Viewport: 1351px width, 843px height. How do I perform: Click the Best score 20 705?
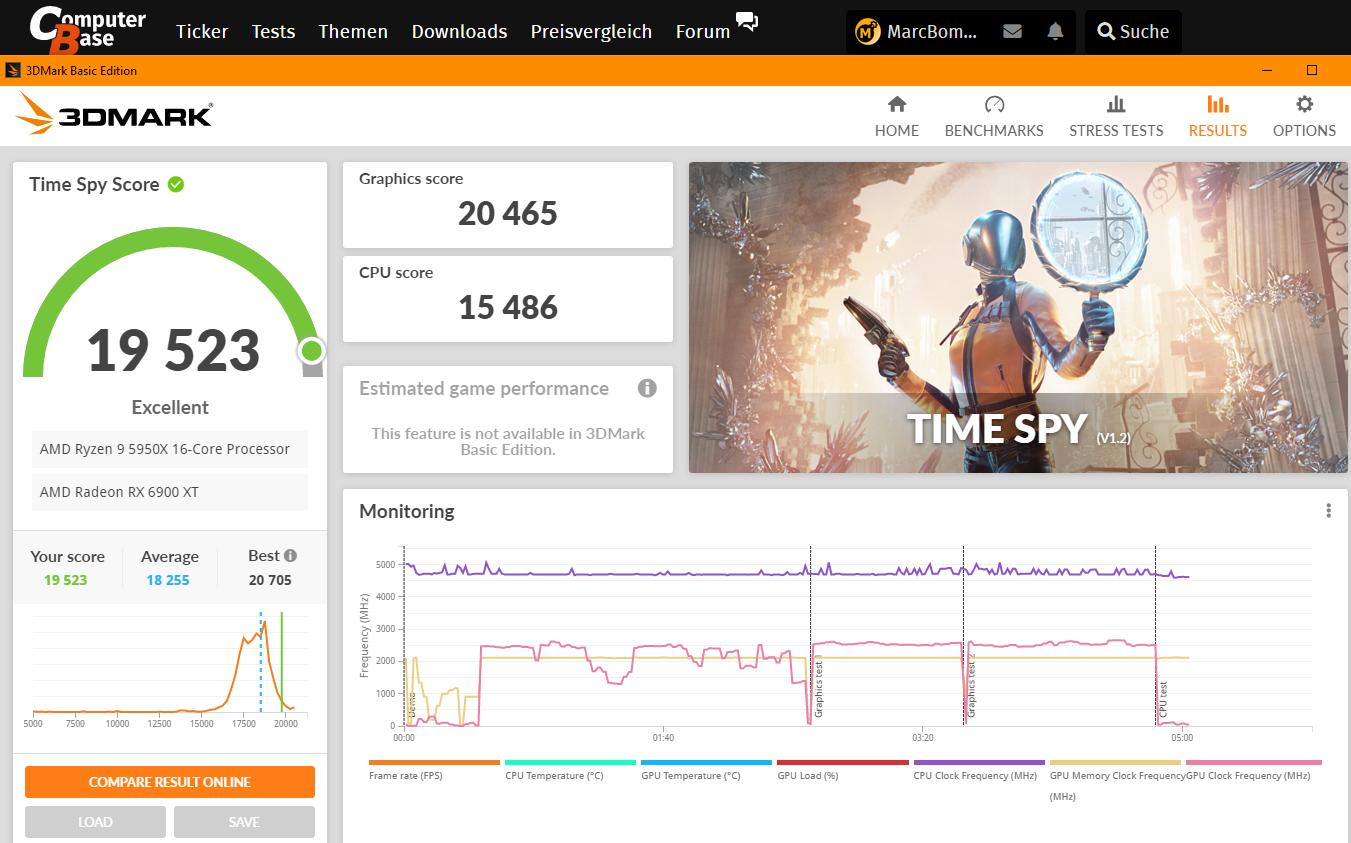point(270,580)
